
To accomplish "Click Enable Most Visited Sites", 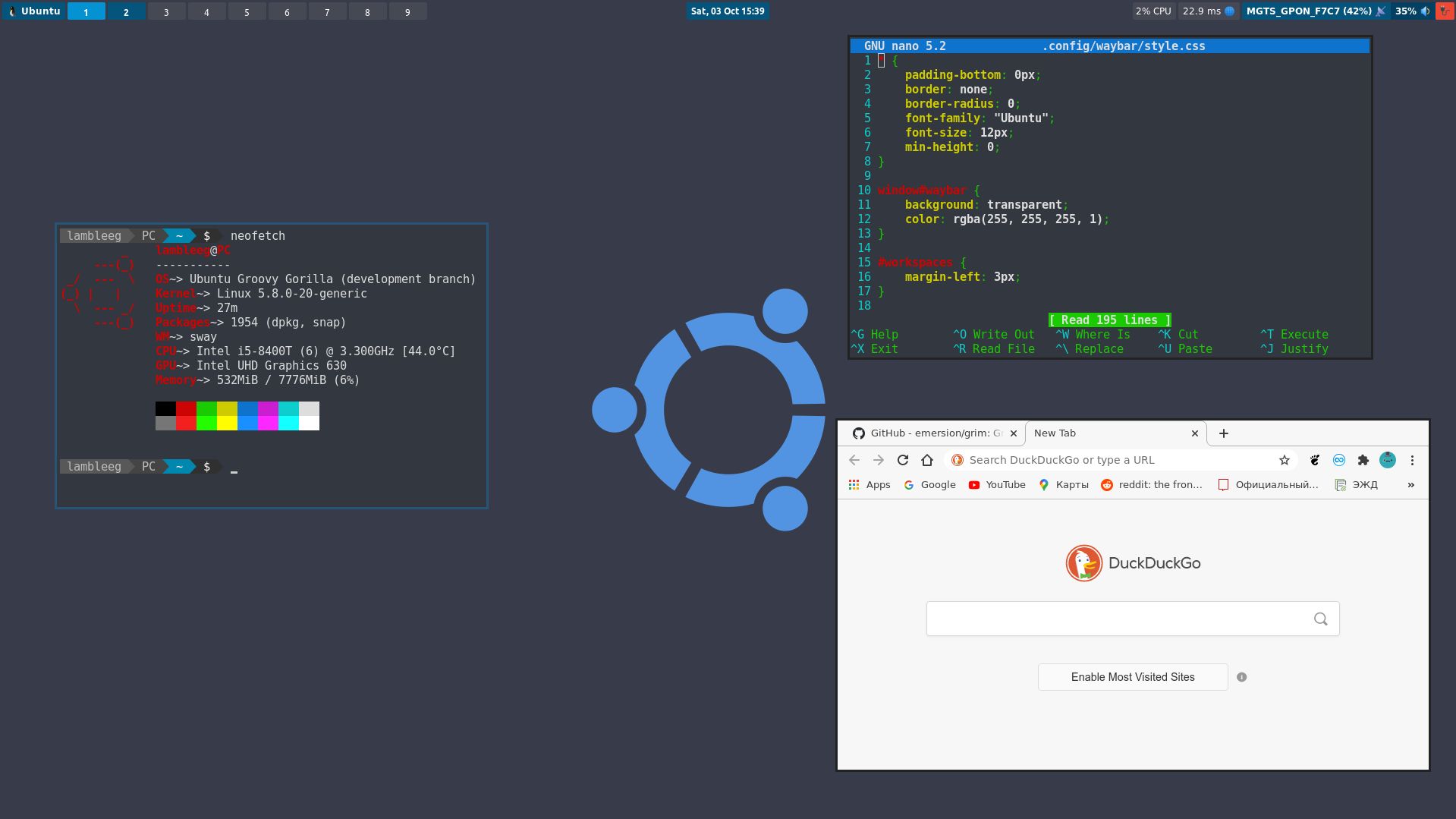I will (x=1132, y=676).
